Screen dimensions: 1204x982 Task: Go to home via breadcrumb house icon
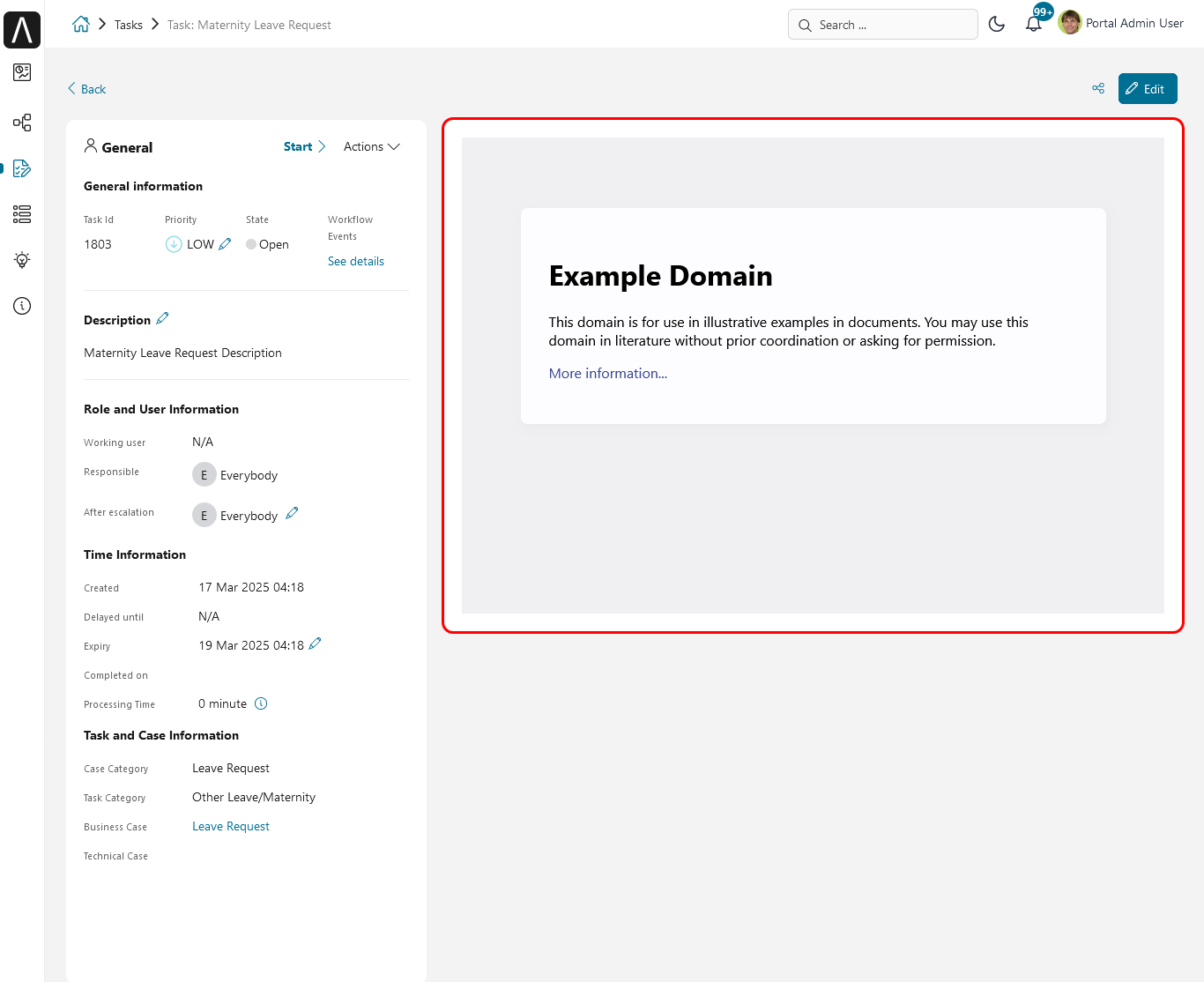pyautogui.click(x=81, y=25)
